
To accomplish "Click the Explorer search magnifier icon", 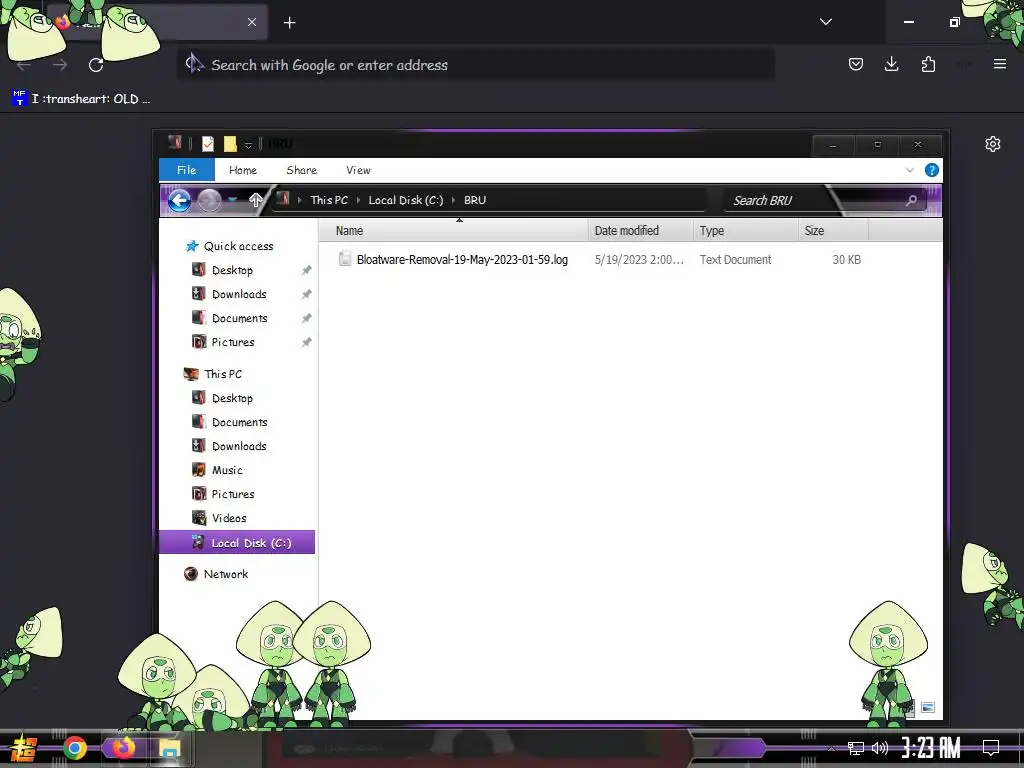I will [x=911, y=200].
